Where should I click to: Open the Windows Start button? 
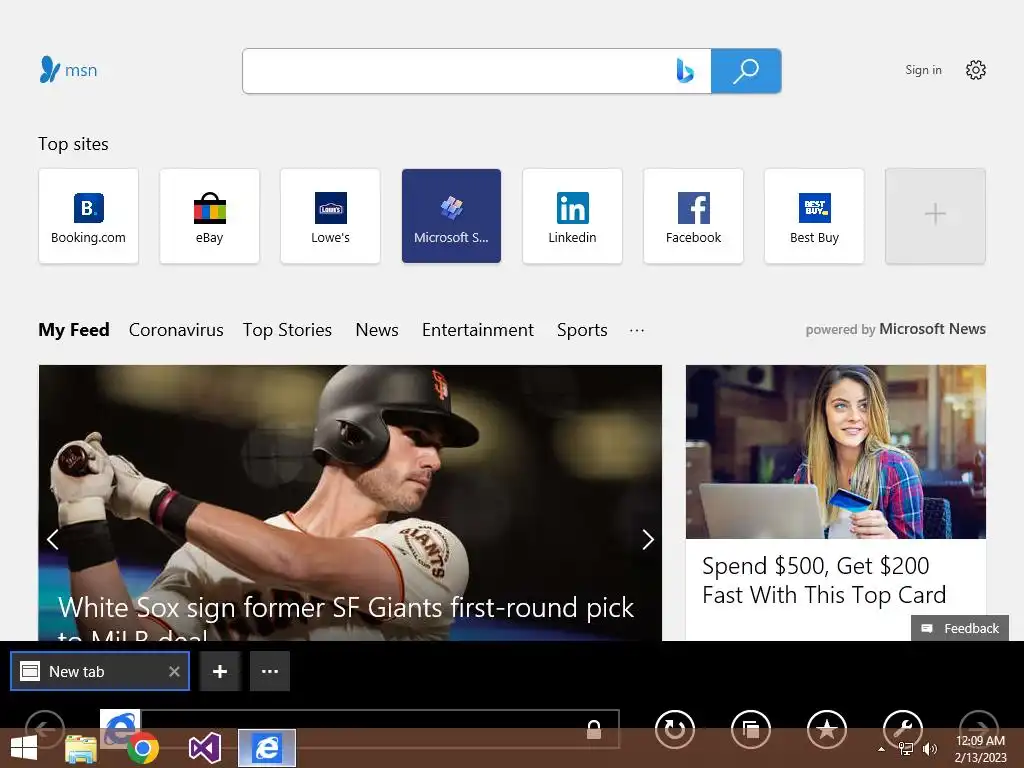[24, 748]
